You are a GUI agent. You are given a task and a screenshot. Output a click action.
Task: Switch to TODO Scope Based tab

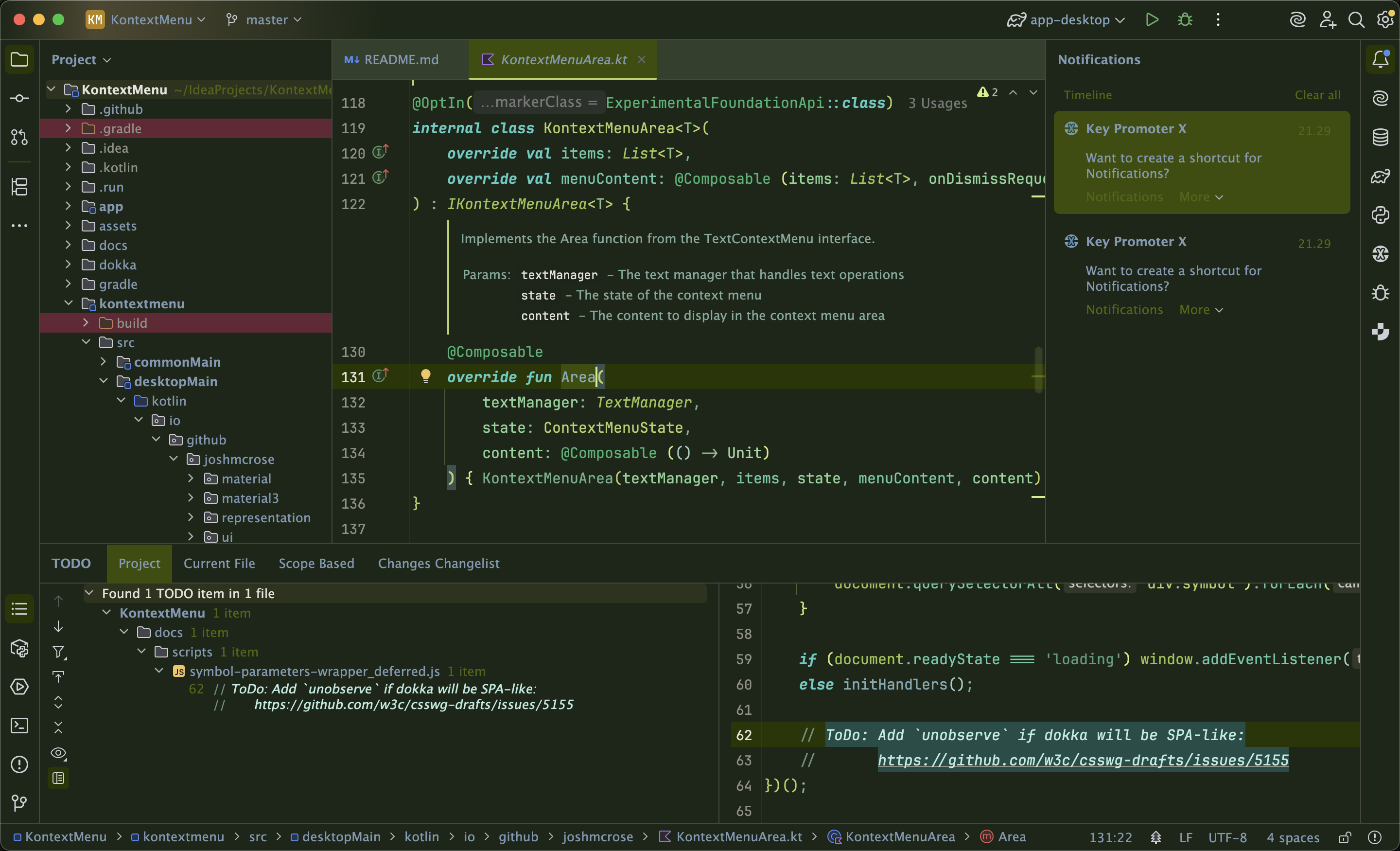pos(316,563)
